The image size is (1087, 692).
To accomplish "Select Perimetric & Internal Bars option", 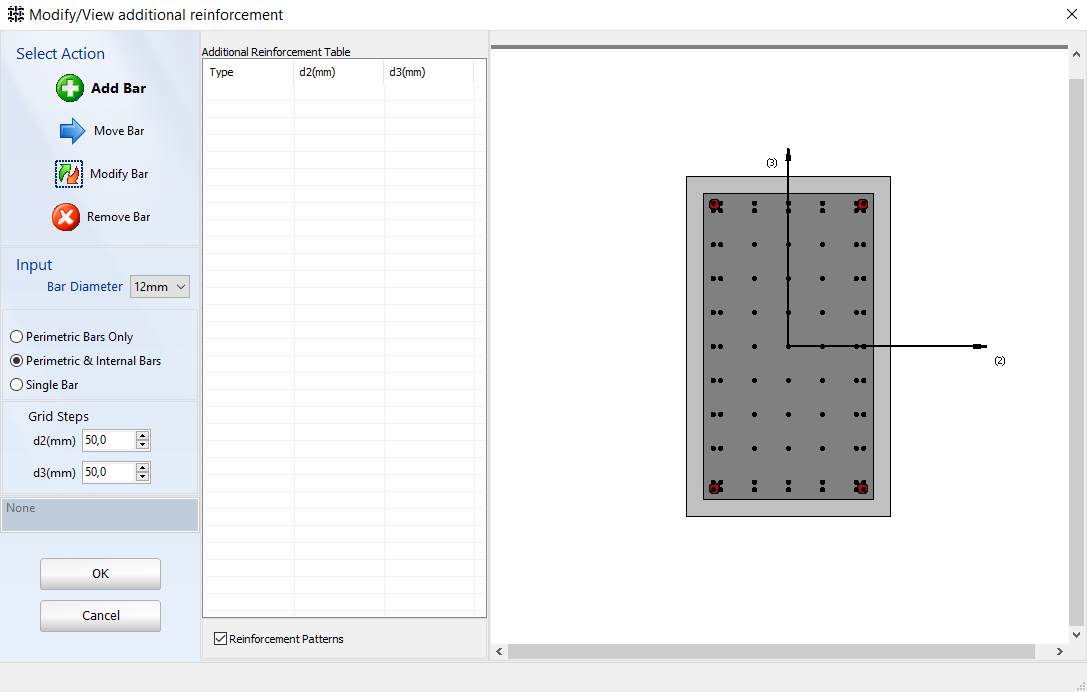I will (86, 361).
